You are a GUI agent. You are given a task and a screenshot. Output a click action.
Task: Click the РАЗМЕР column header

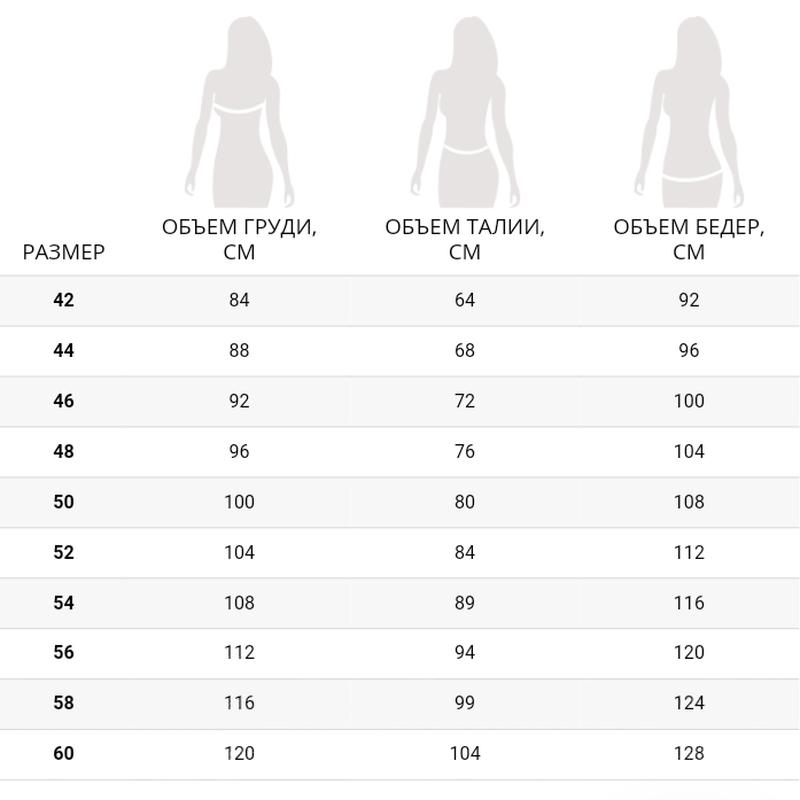point(64,252)
